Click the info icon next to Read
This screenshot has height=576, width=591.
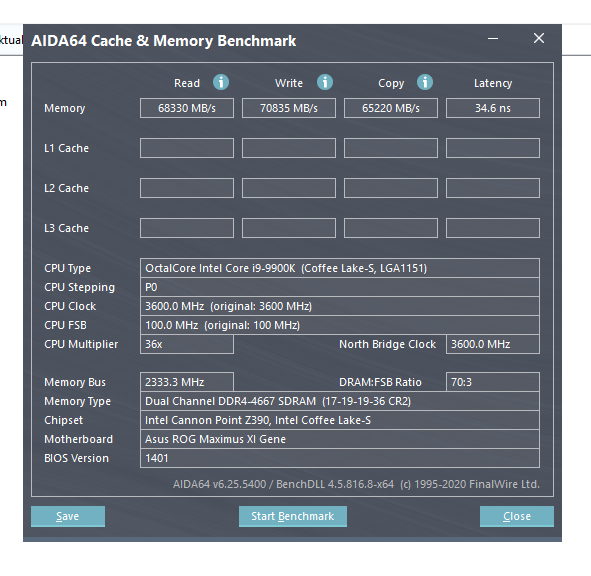[221, 82]
